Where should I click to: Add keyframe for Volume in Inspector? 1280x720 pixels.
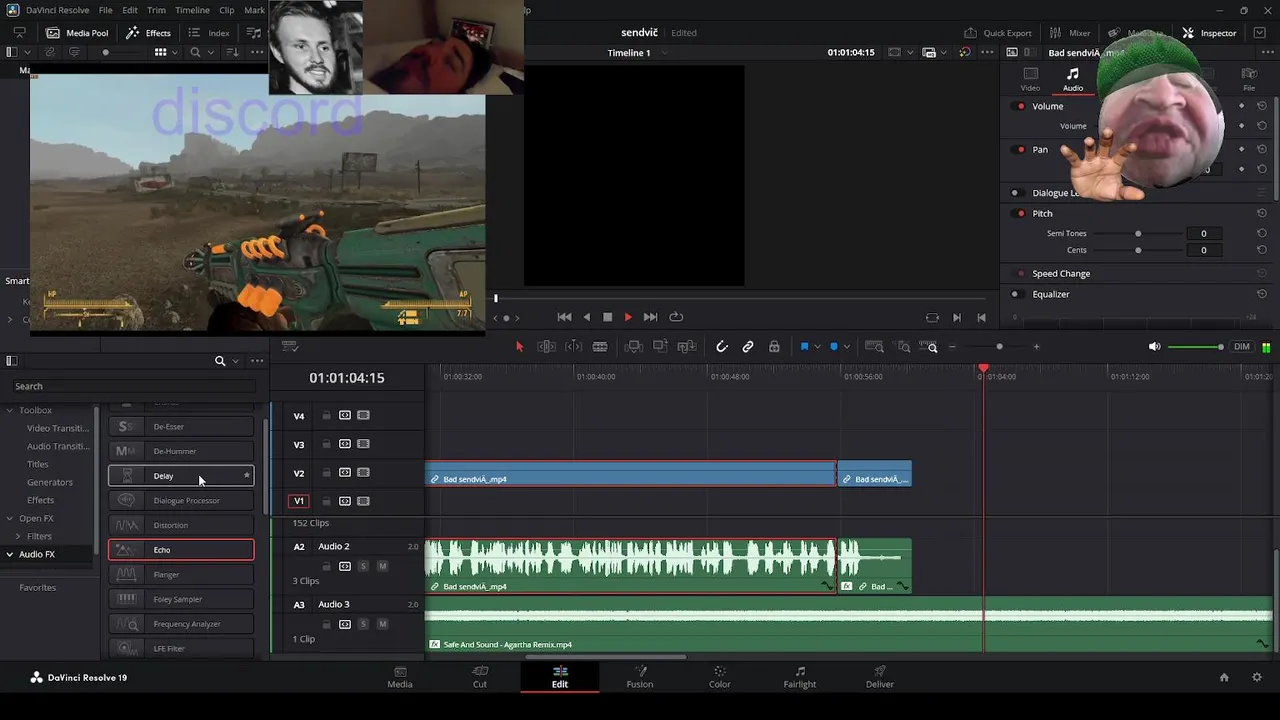coord(1242,106)
